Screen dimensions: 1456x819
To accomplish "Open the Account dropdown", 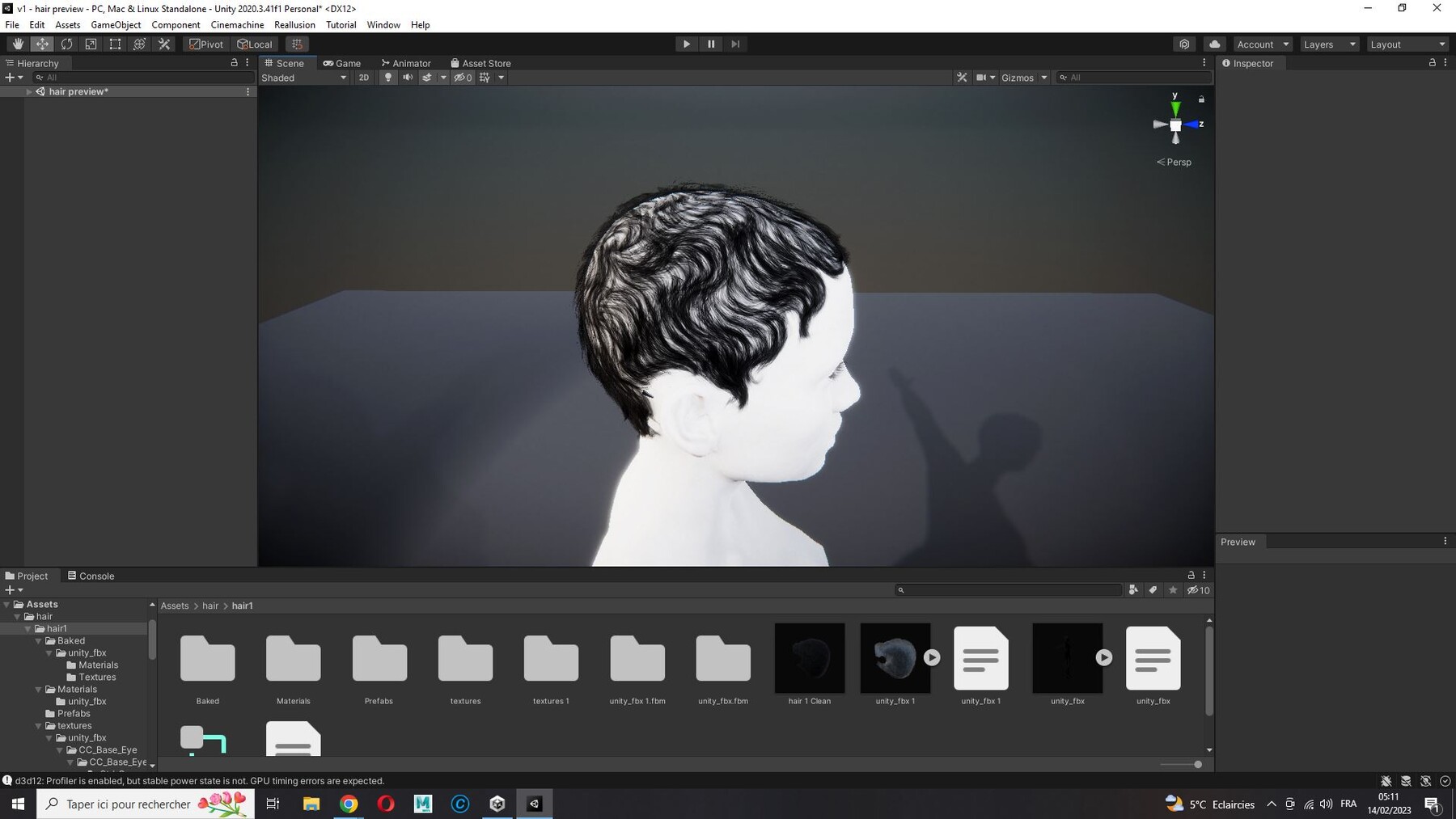I will [1263, 44].
